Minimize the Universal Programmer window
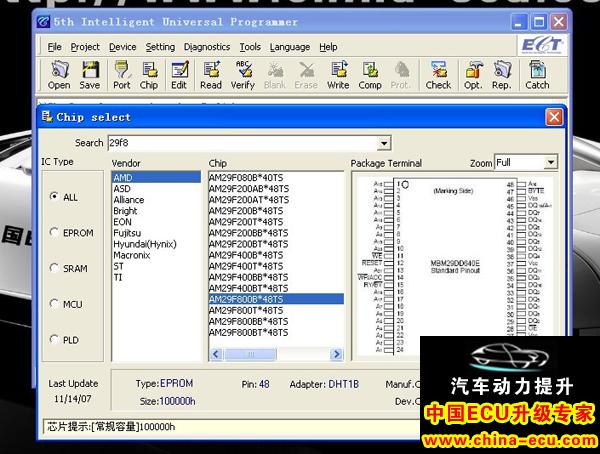 tap(519, 22)
